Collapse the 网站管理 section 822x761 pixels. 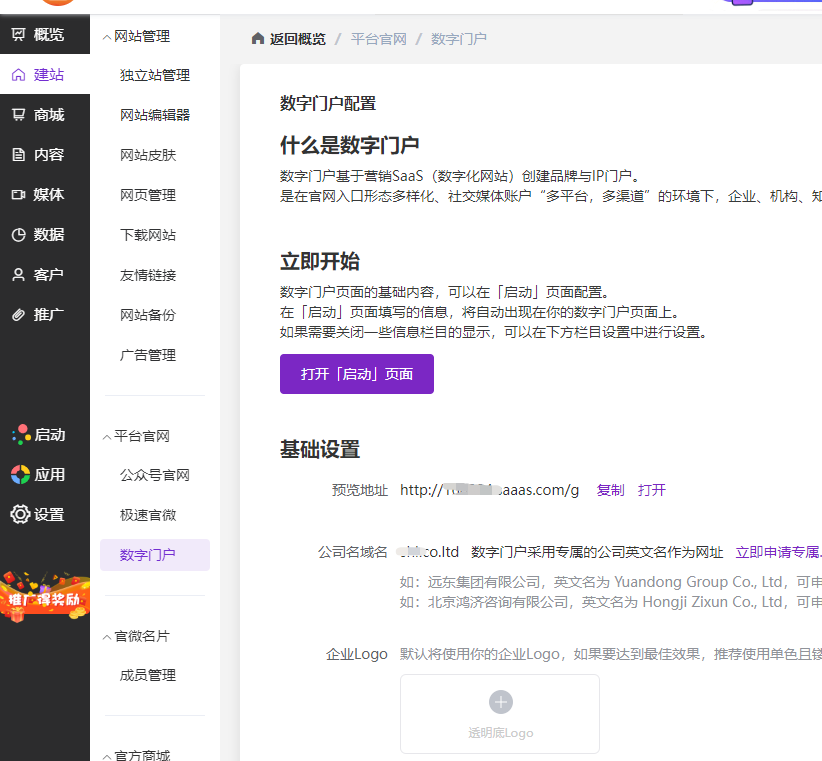point(106,37)
